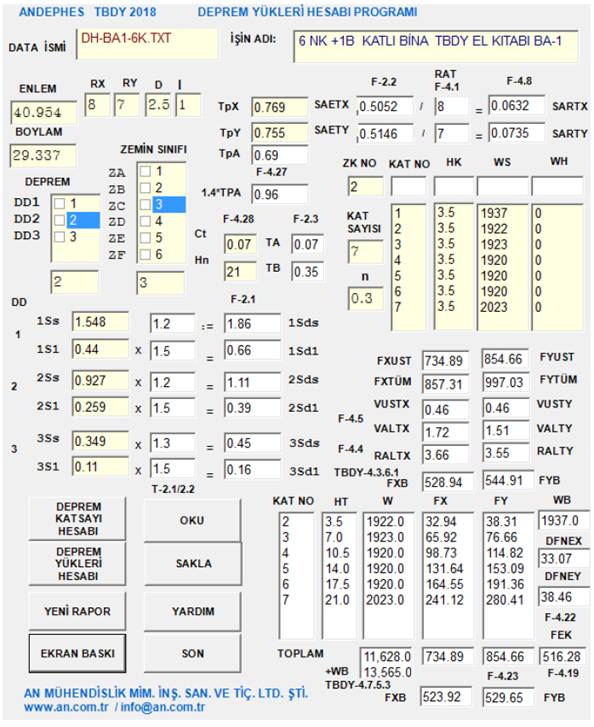The height and width of the screenshot is (727, 594).
Task: Click the SAETX field showing 0.5052
Action: (384, 106)
